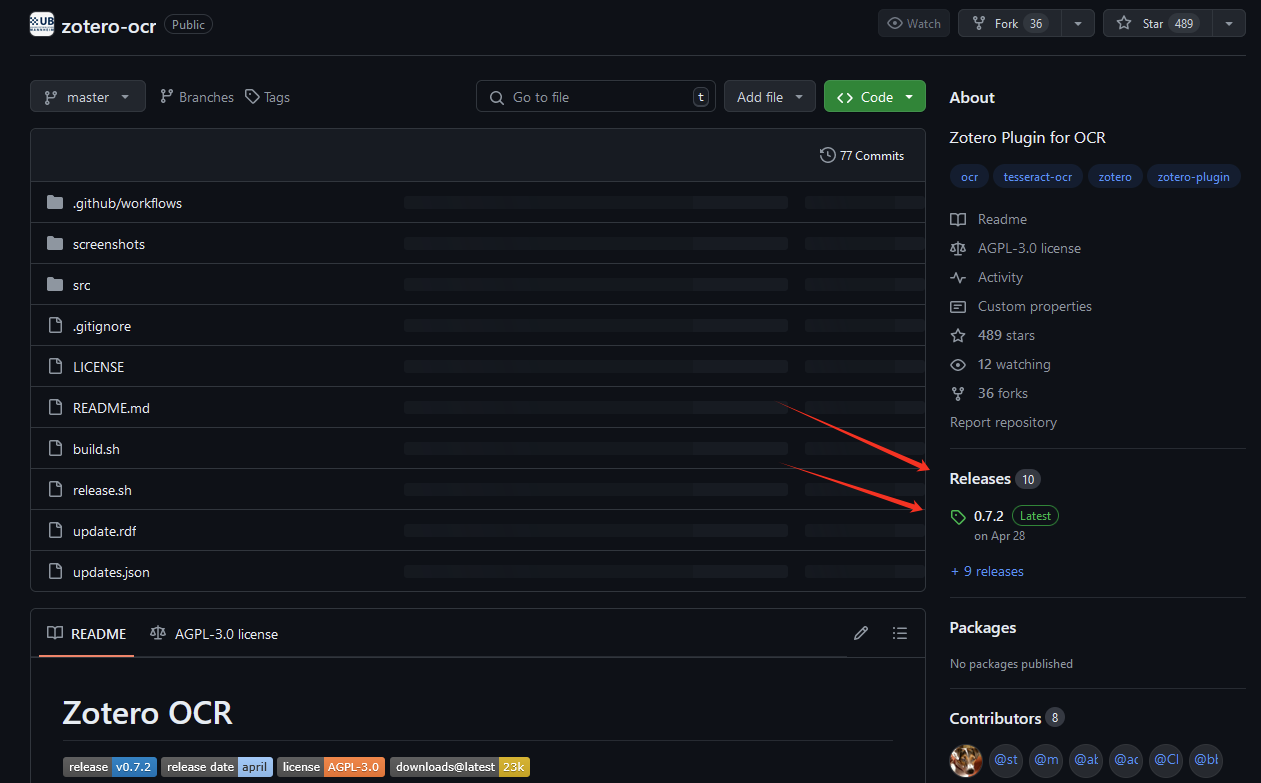Click the file icon beside build.sh
This screenshot has height=783, width=1261.
coord(55,449)
